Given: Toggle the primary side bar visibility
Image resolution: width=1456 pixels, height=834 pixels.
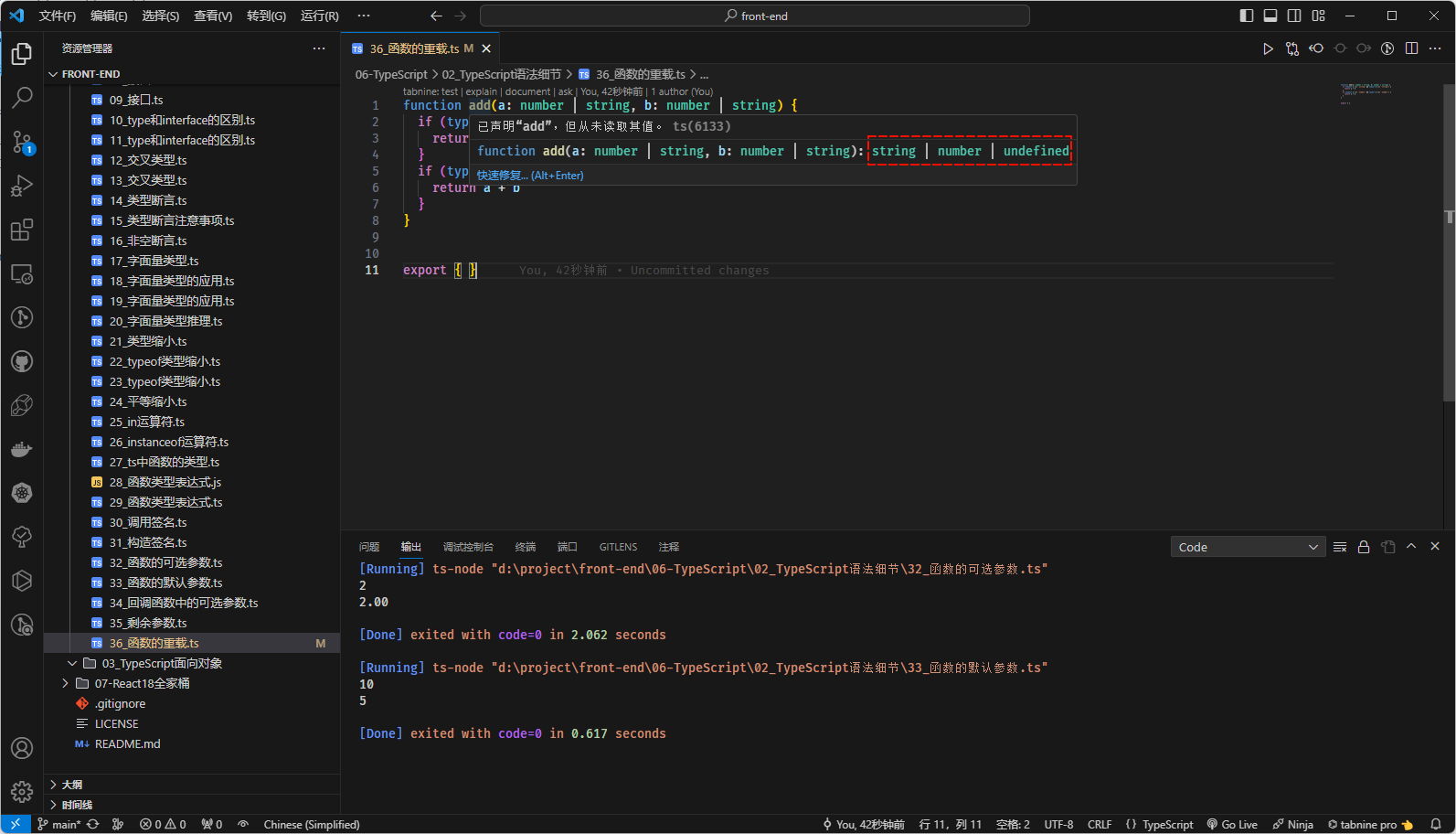Looking at the screenshot, I should click(x=1247, y=16).
